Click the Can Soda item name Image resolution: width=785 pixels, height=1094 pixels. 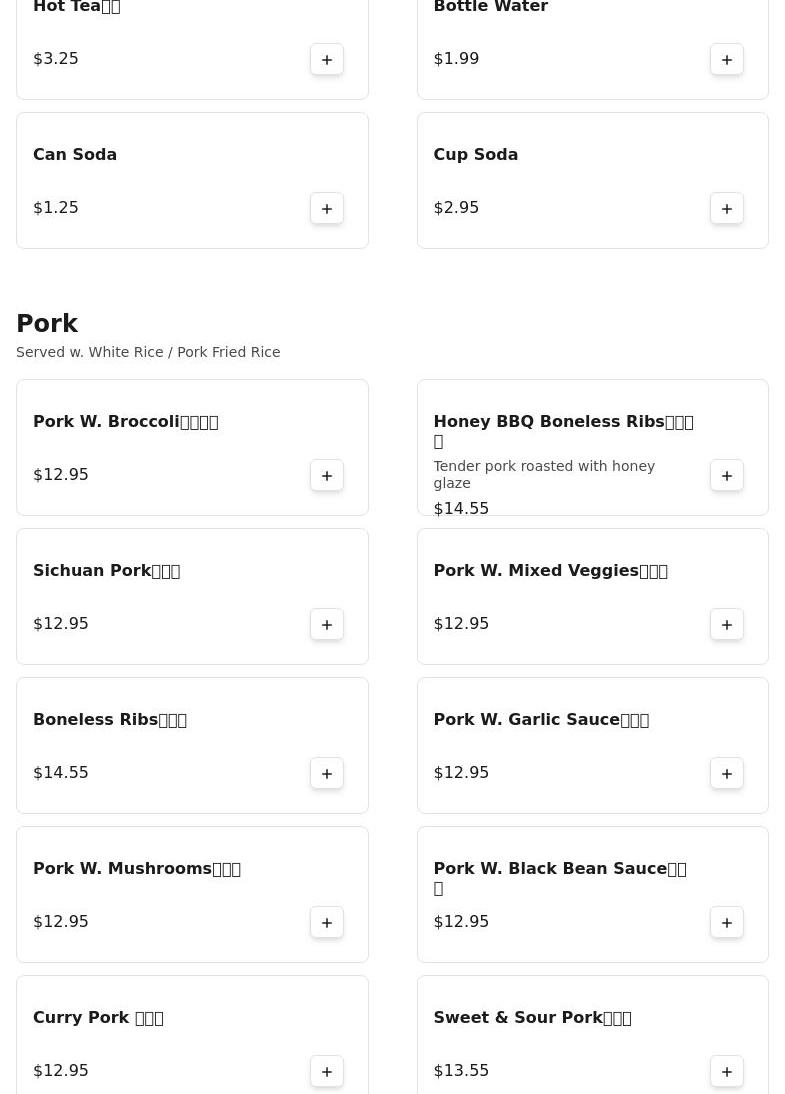(75, 155)
